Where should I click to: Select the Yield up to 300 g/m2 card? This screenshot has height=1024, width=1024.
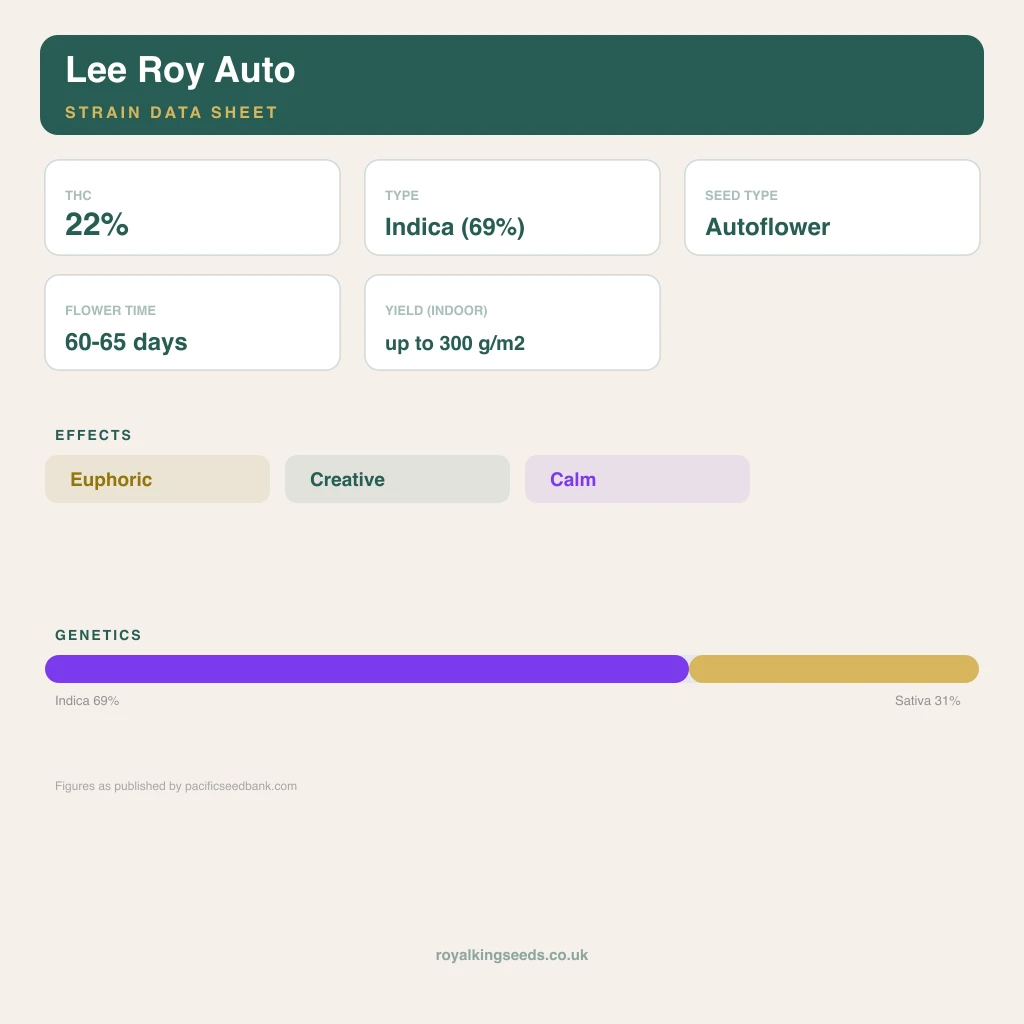[x=513, y=323]
